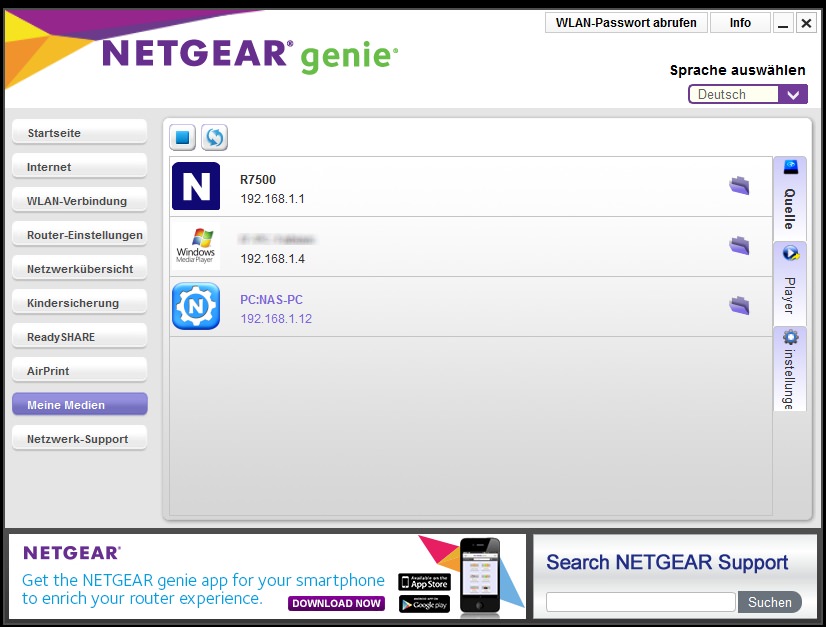
Task: Select the 192.168.1.12 address text
Action: pos(276,319)
